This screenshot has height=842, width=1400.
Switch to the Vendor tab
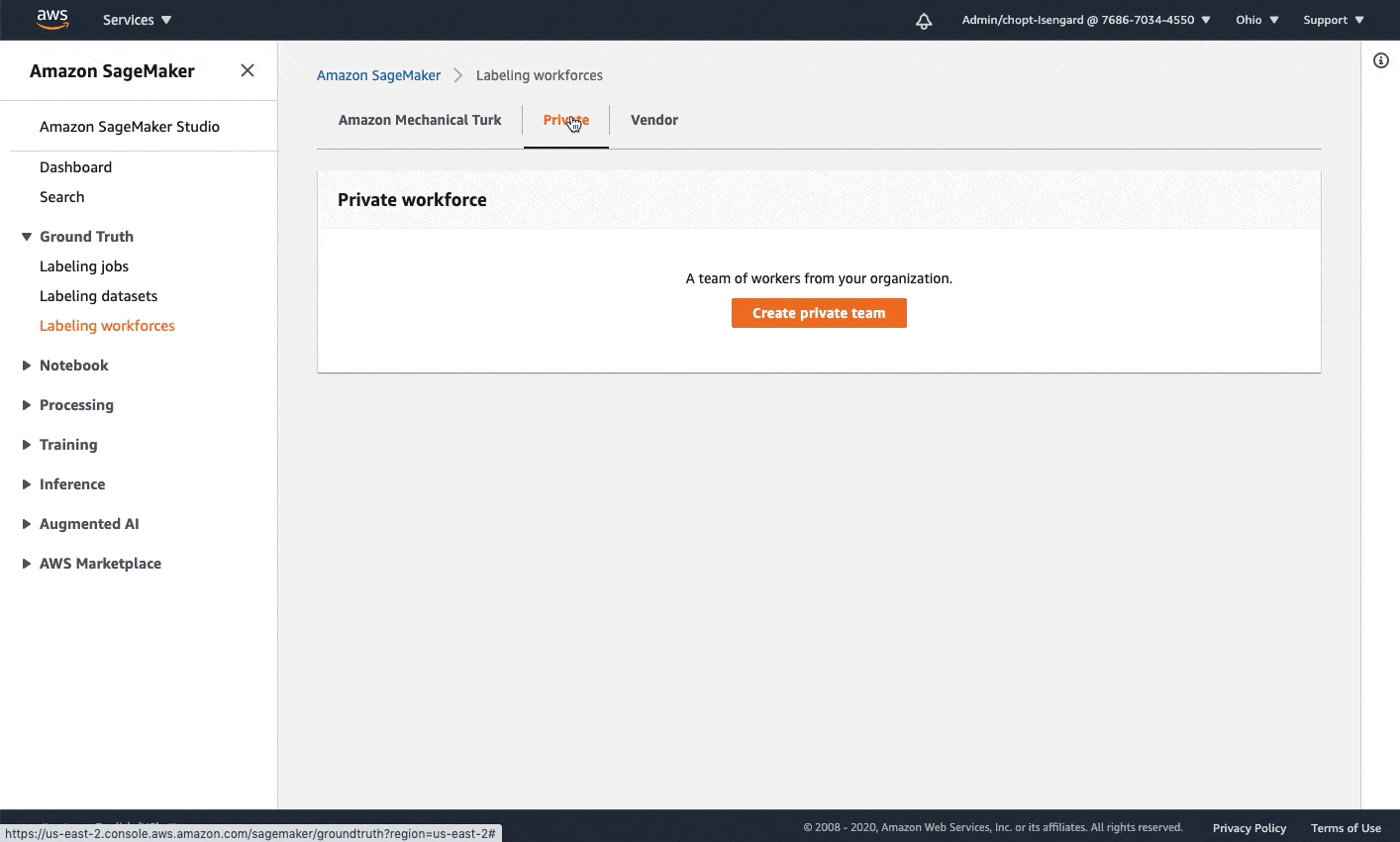pos(654,120)
